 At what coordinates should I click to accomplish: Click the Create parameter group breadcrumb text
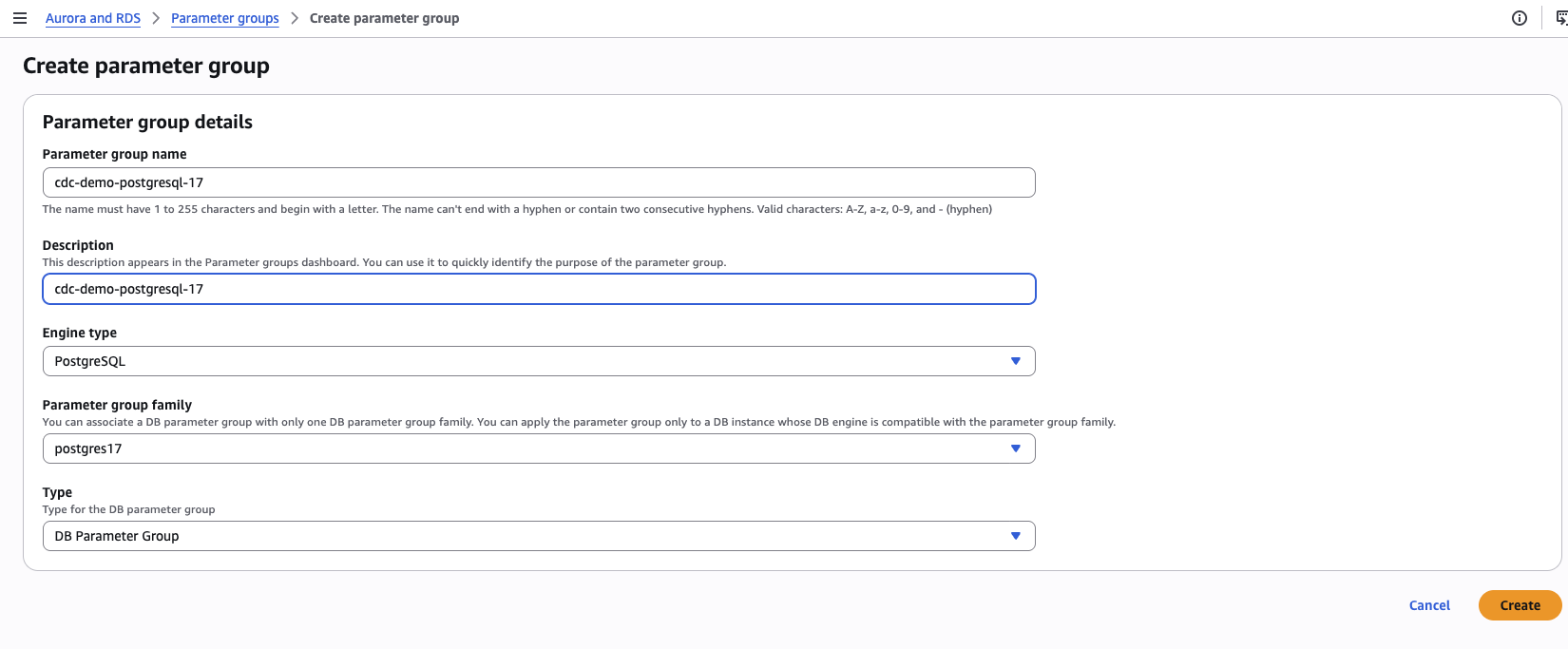[384, 18]
